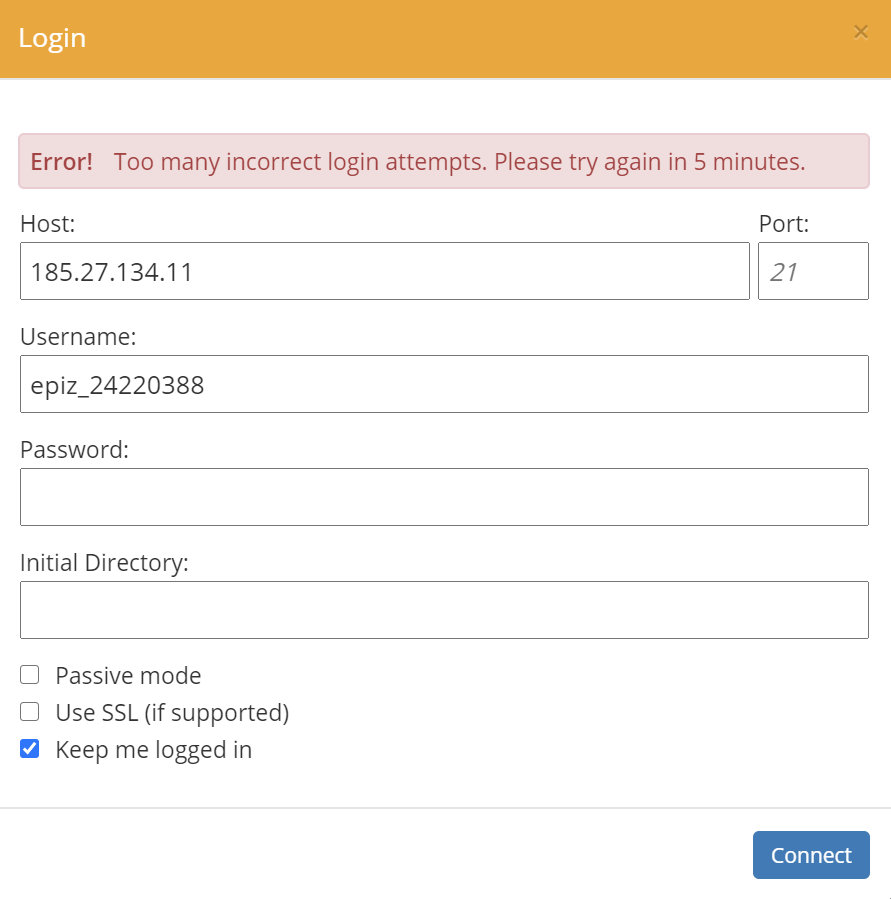This screenshot has height=899, width=891.
Task: Tick the Use SSL checkbox
Action: 30,712
